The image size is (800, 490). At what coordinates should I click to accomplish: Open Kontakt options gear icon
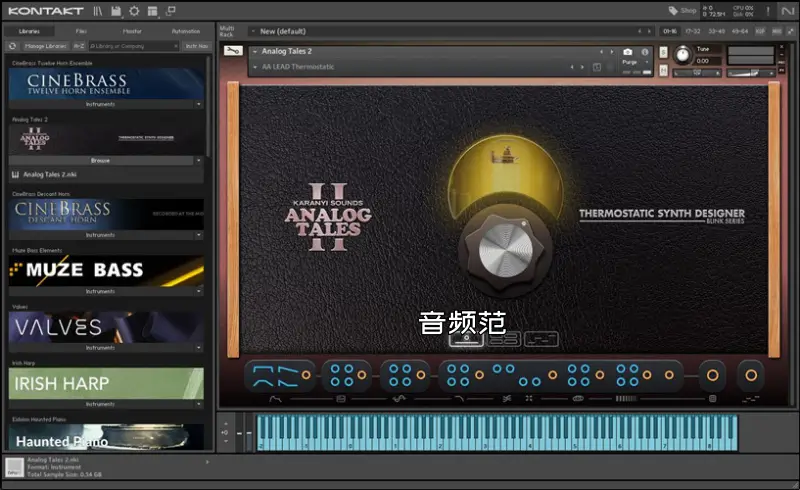pyautogui.click(x=134, y=11)
